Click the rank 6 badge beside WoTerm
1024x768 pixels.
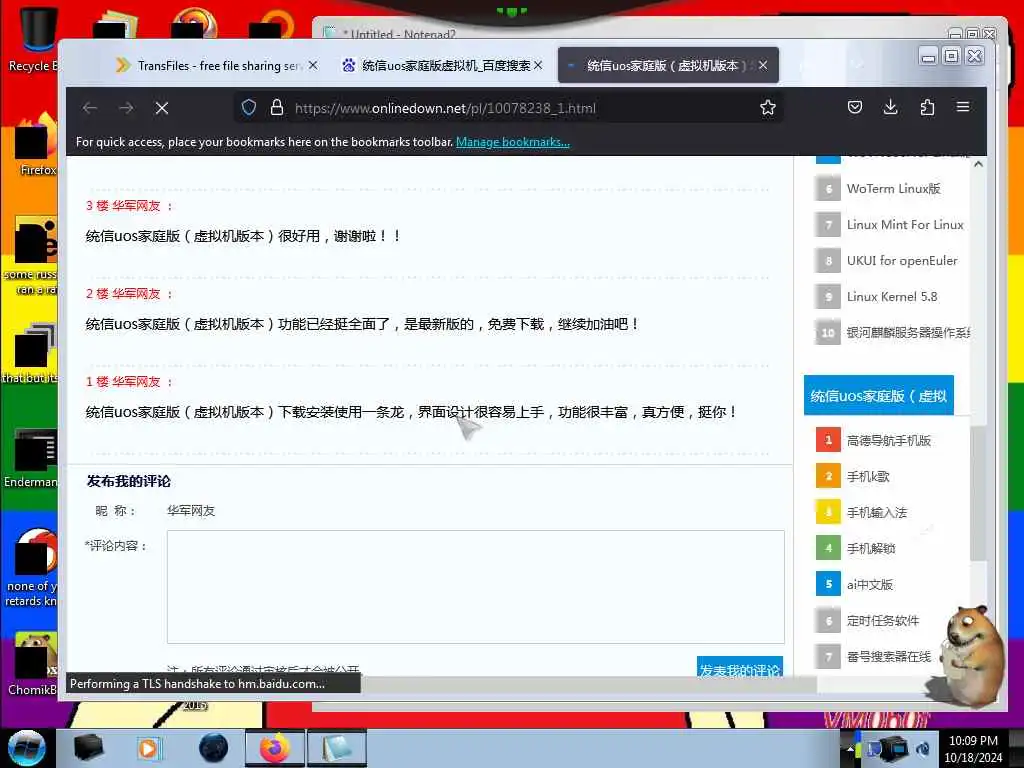[x=828, y=189]
